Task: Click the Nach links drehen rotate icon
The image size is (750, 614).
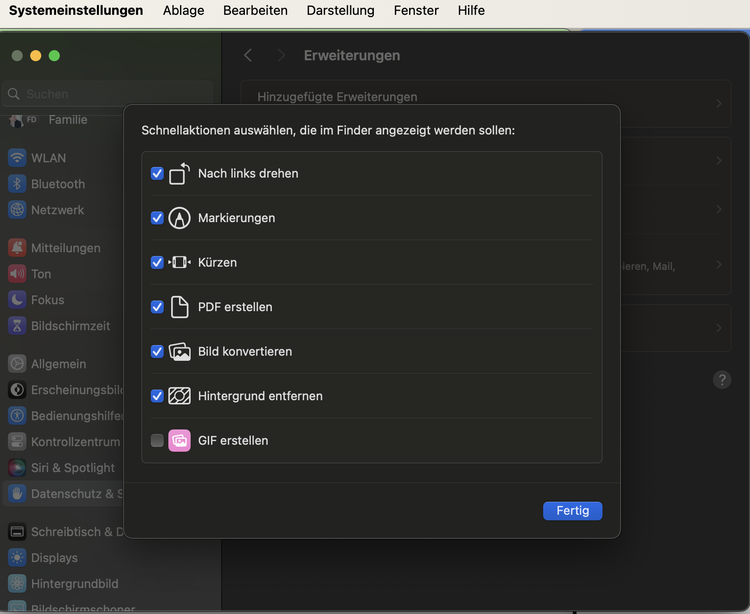Action: point(179,174)
